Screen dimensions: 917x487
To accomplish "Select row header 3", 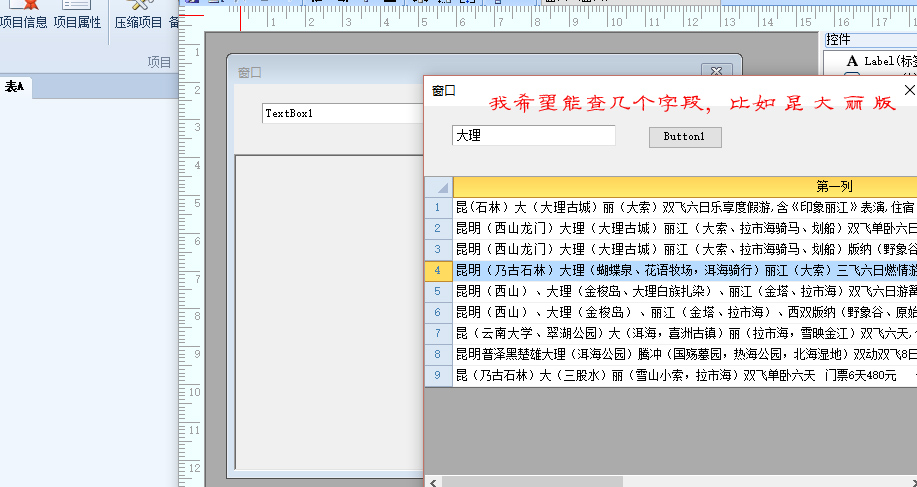I will click(439, 249).
